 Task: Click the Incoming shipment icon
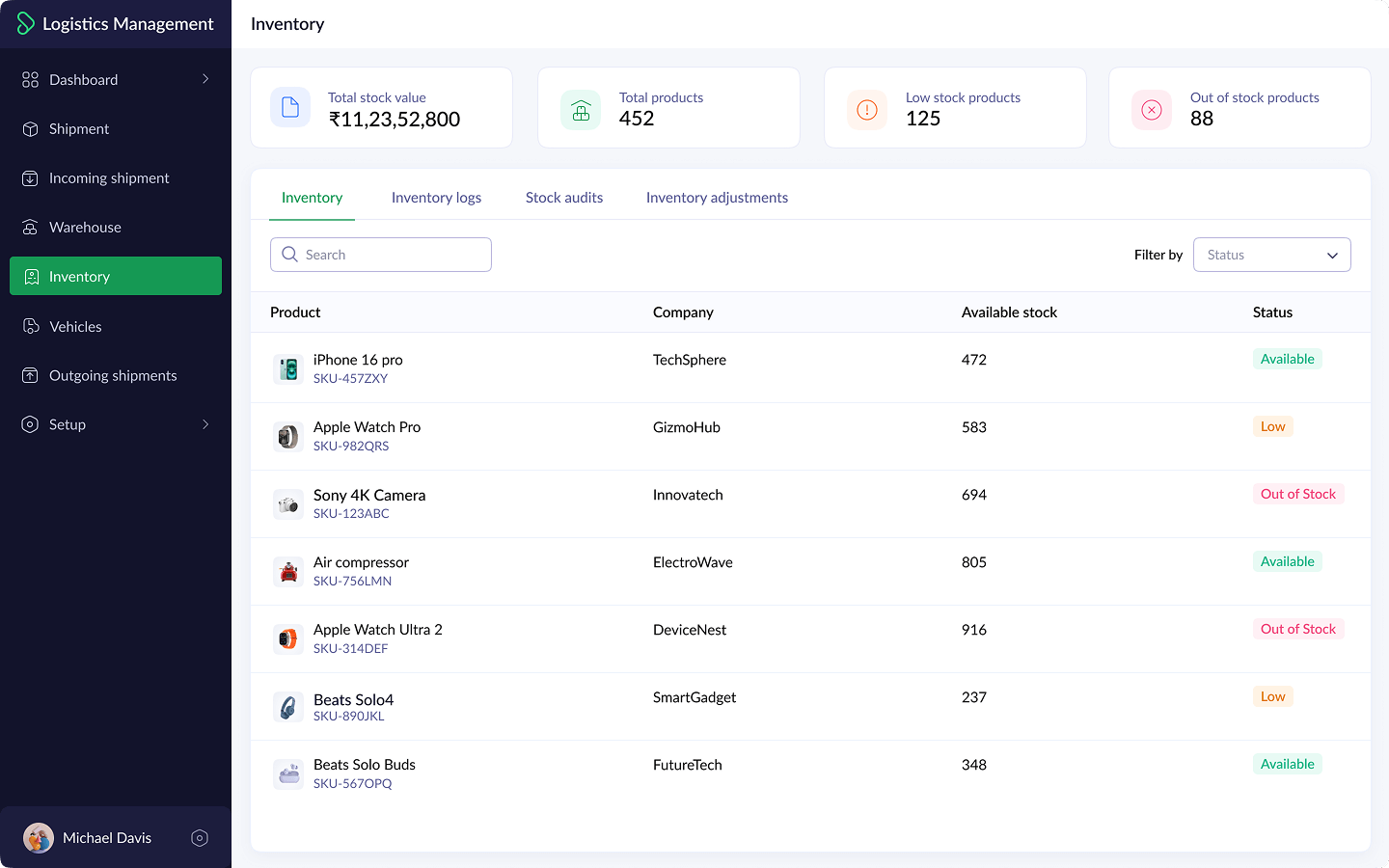pyautogui.click(x=31, y=177)
